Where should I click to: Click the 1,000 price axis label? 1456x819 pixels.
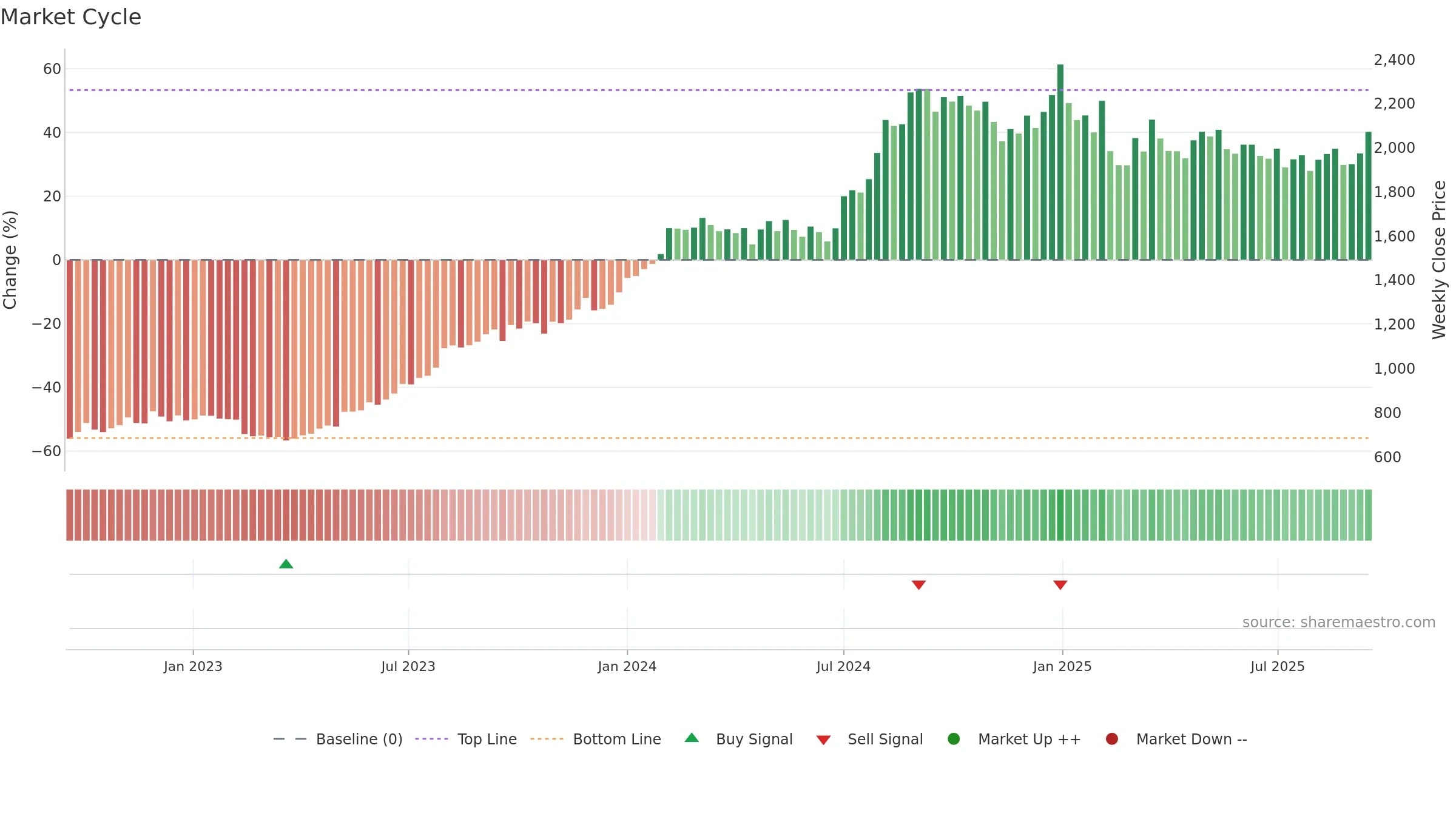pyautogui.click(x=1394, y=369)
